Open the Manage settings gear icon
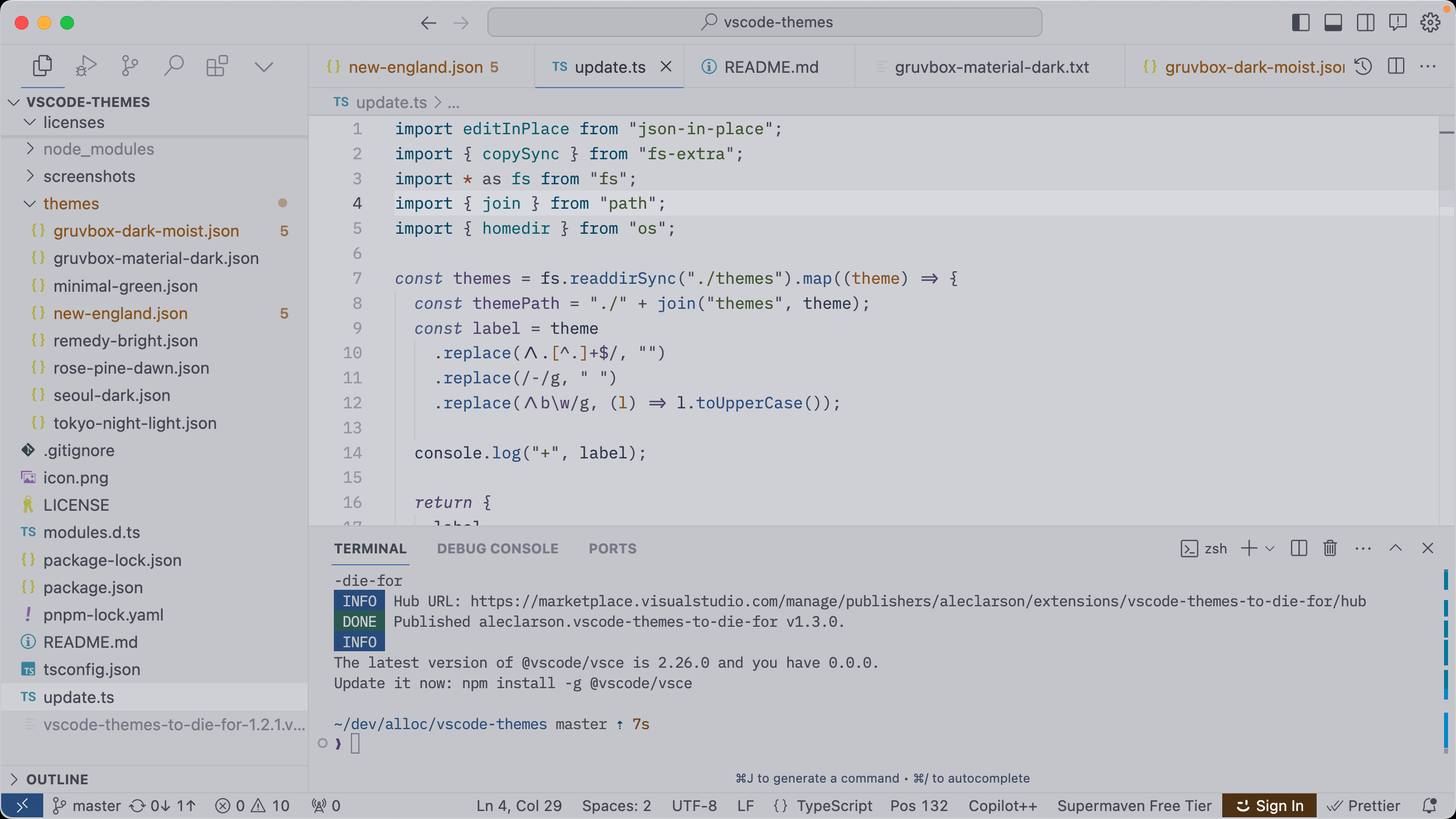This screenshot has width=1456, height=819. (x=1430, y=23)
